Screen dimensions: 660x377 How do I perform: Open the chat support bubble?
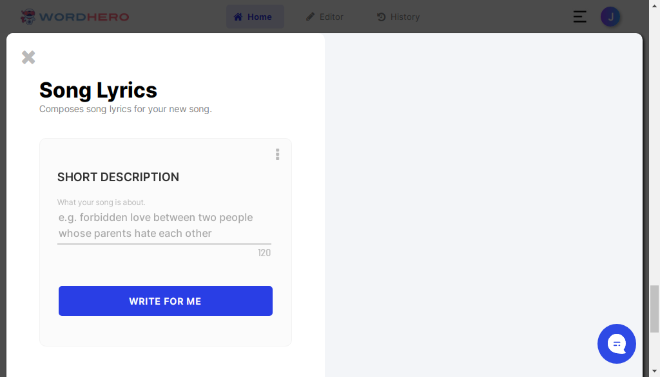(x=617, y=344)
